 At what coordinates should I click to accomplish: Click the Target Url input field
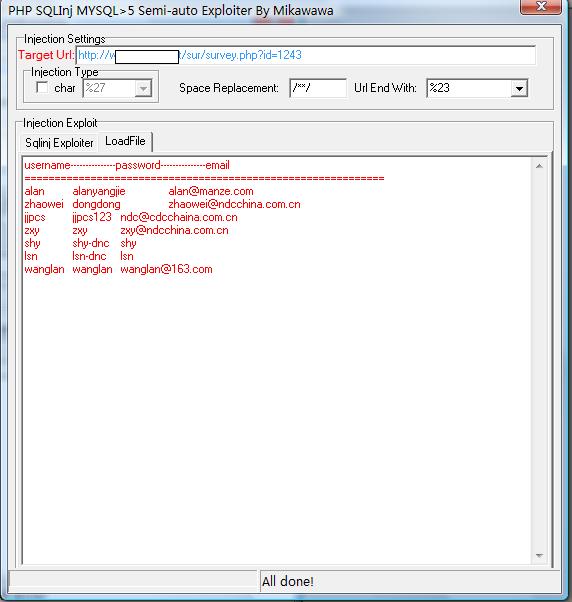tap(306, 55)
